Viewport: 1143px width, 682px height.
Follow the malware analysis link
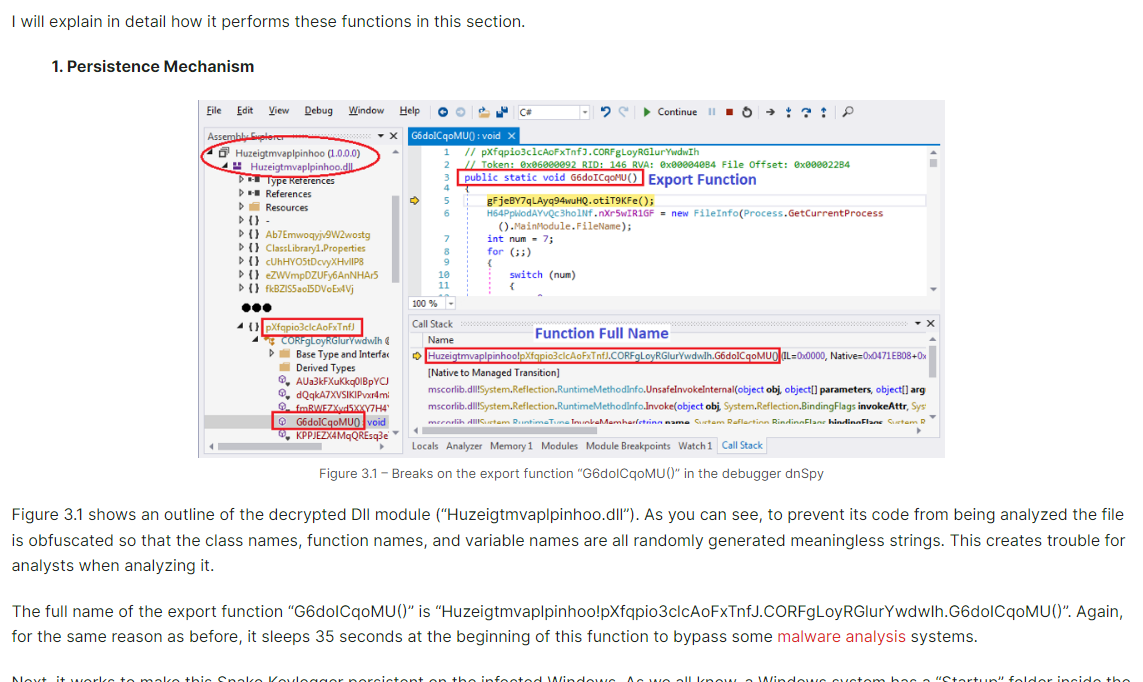(x=840, y=636)
